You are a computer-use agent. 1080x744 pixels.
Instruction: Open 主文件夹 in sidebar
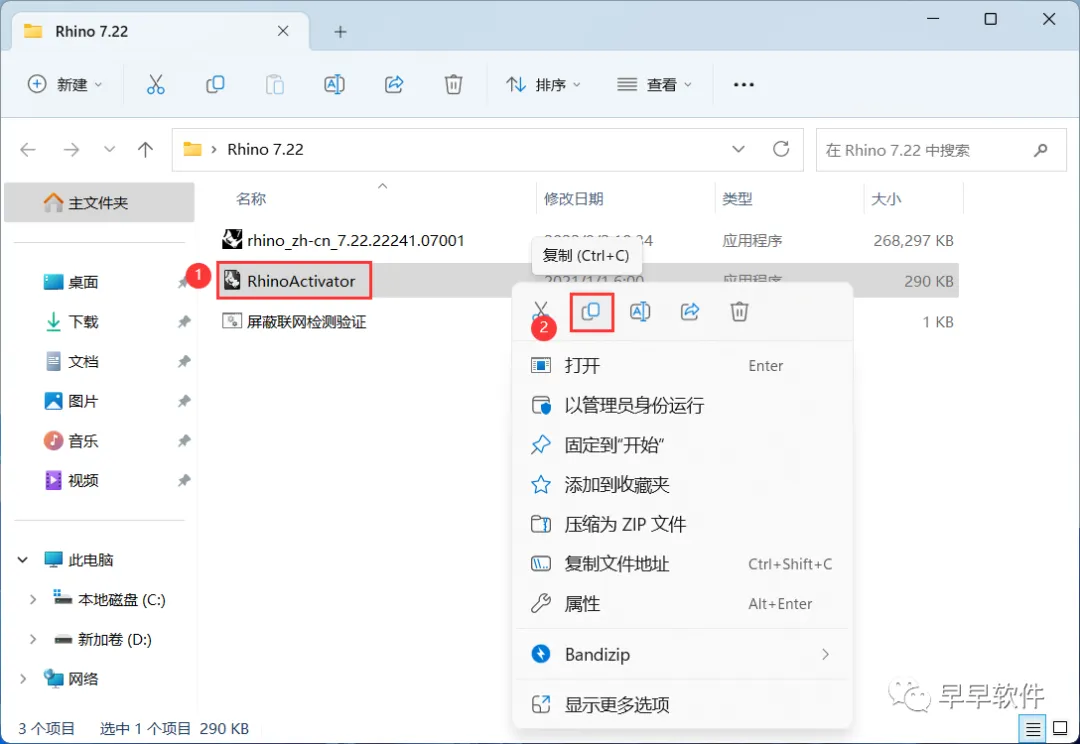click(99, 203)
